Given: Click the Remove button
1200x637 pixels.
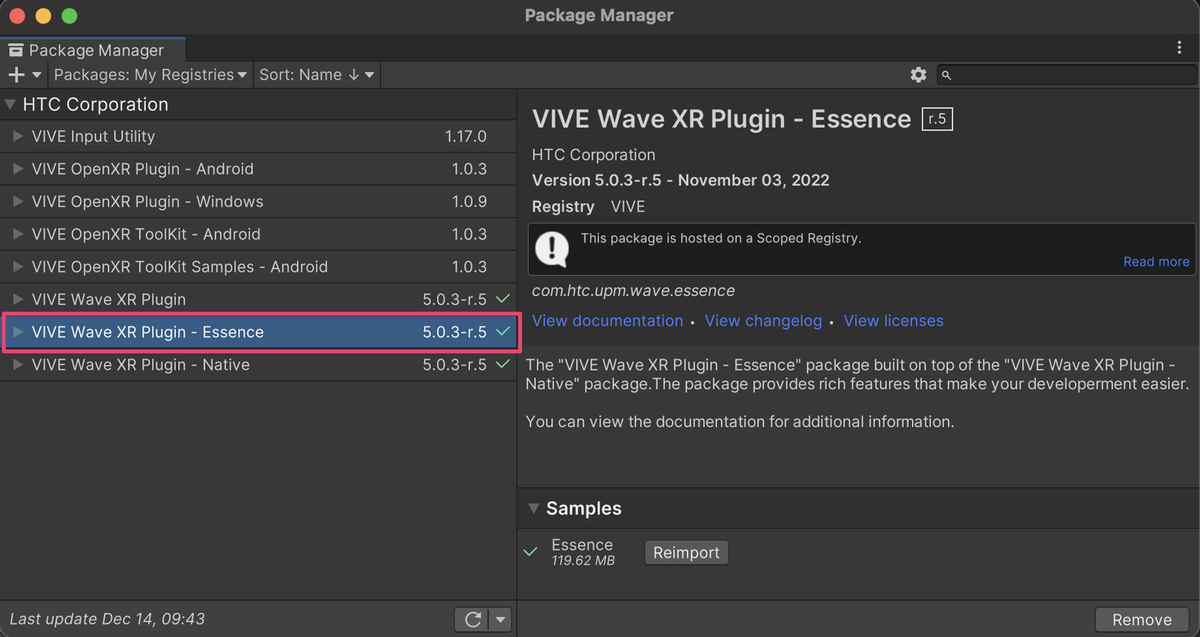Looking at the screenshot, I should coord(1141,620).
